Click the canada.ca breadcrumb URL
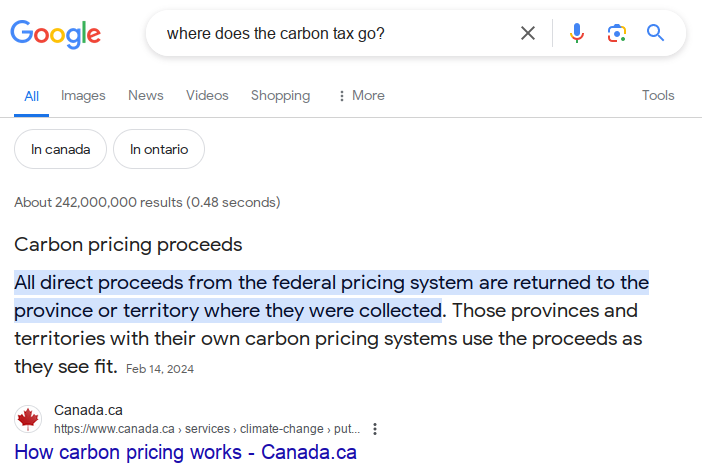 pos(200,428)
